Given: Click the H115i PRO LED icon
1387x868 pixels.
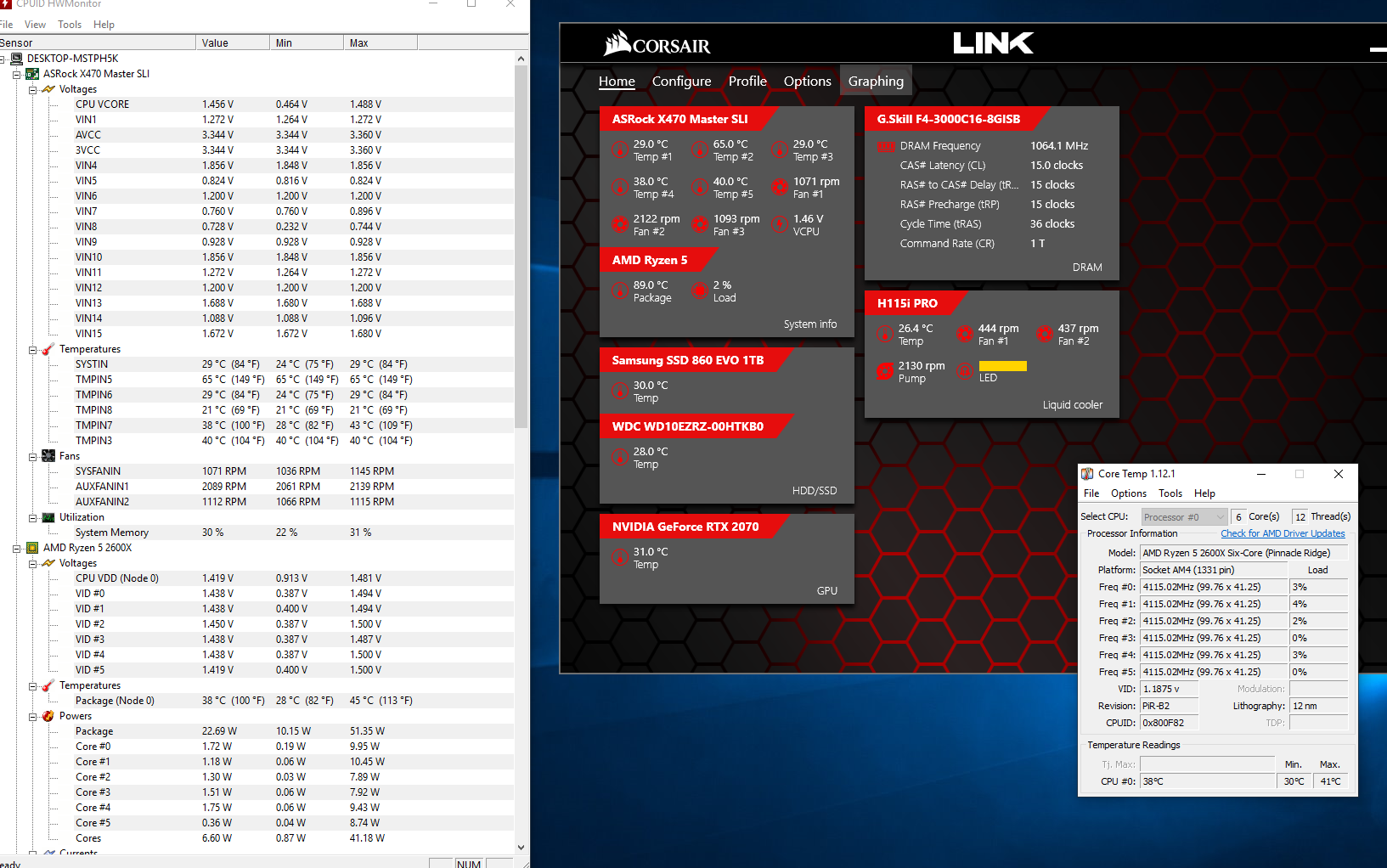Looking at the screenshot, I should (x=964, y=372).
